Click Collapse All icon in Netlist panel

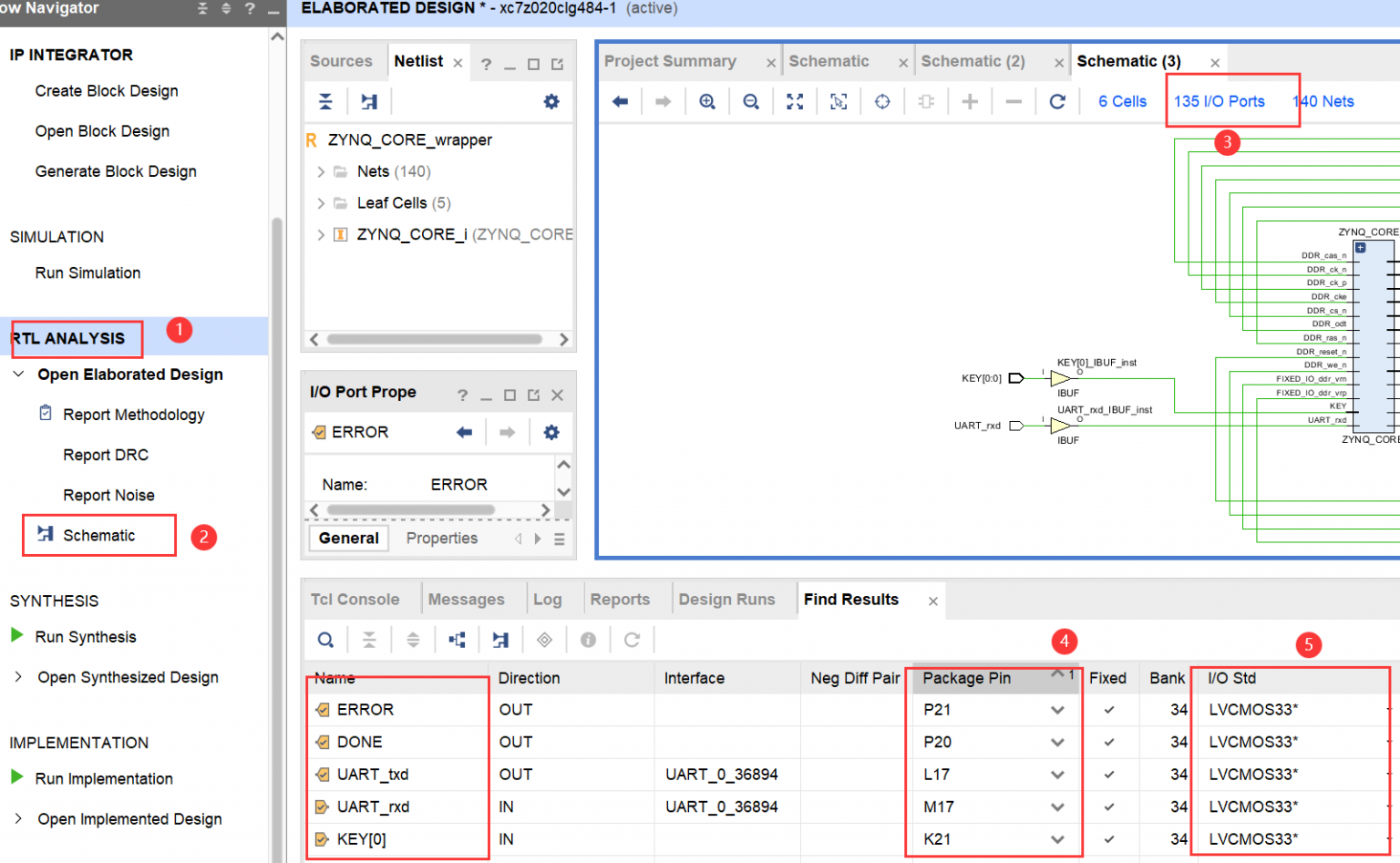coord(325,101)
